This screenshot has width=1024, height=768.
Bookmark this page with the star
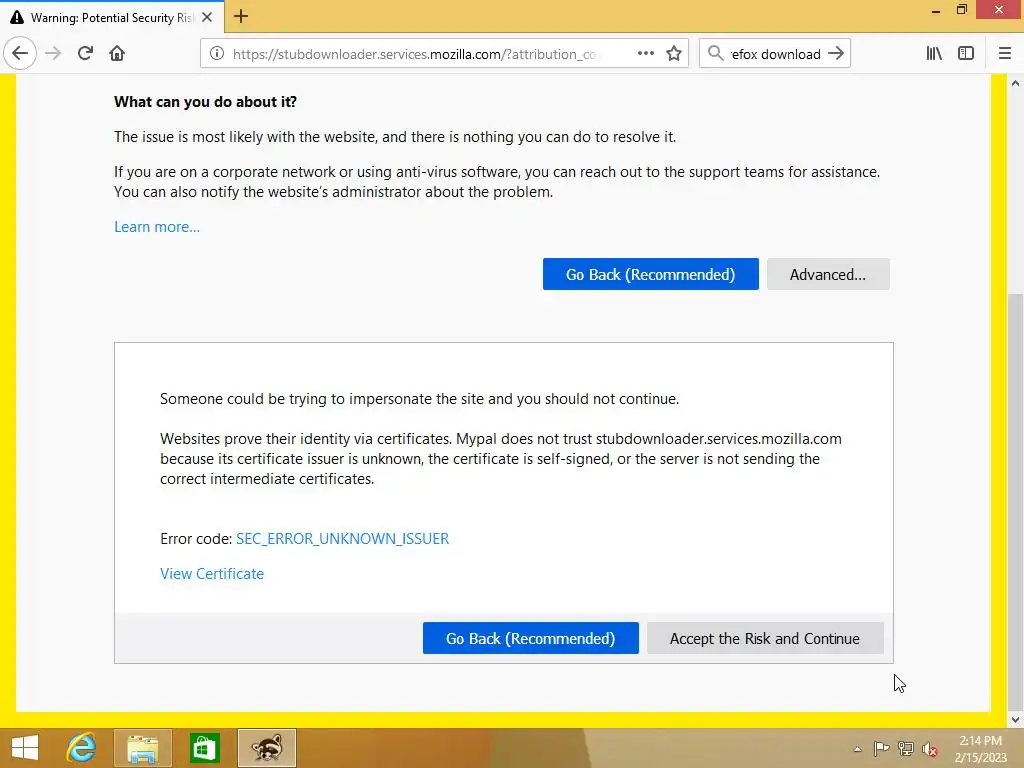(674, 54)
